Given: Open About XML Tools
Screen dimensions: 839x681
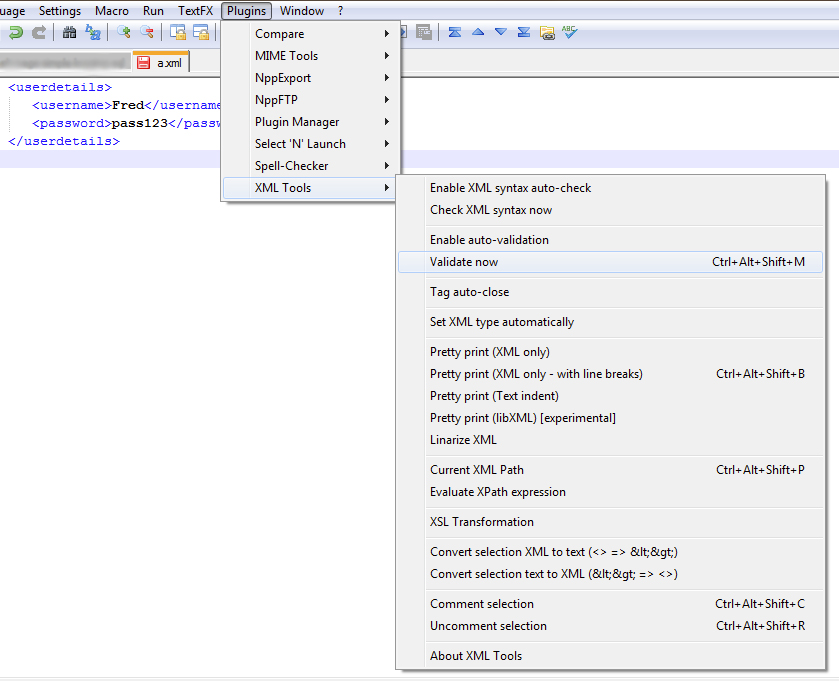Looking at the screenshot, I should coord(475,656).
